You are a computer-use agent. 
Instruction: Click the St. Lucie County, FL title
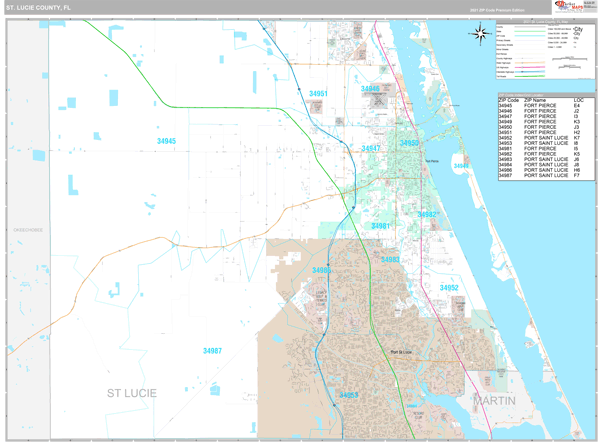tap(38, 7)
